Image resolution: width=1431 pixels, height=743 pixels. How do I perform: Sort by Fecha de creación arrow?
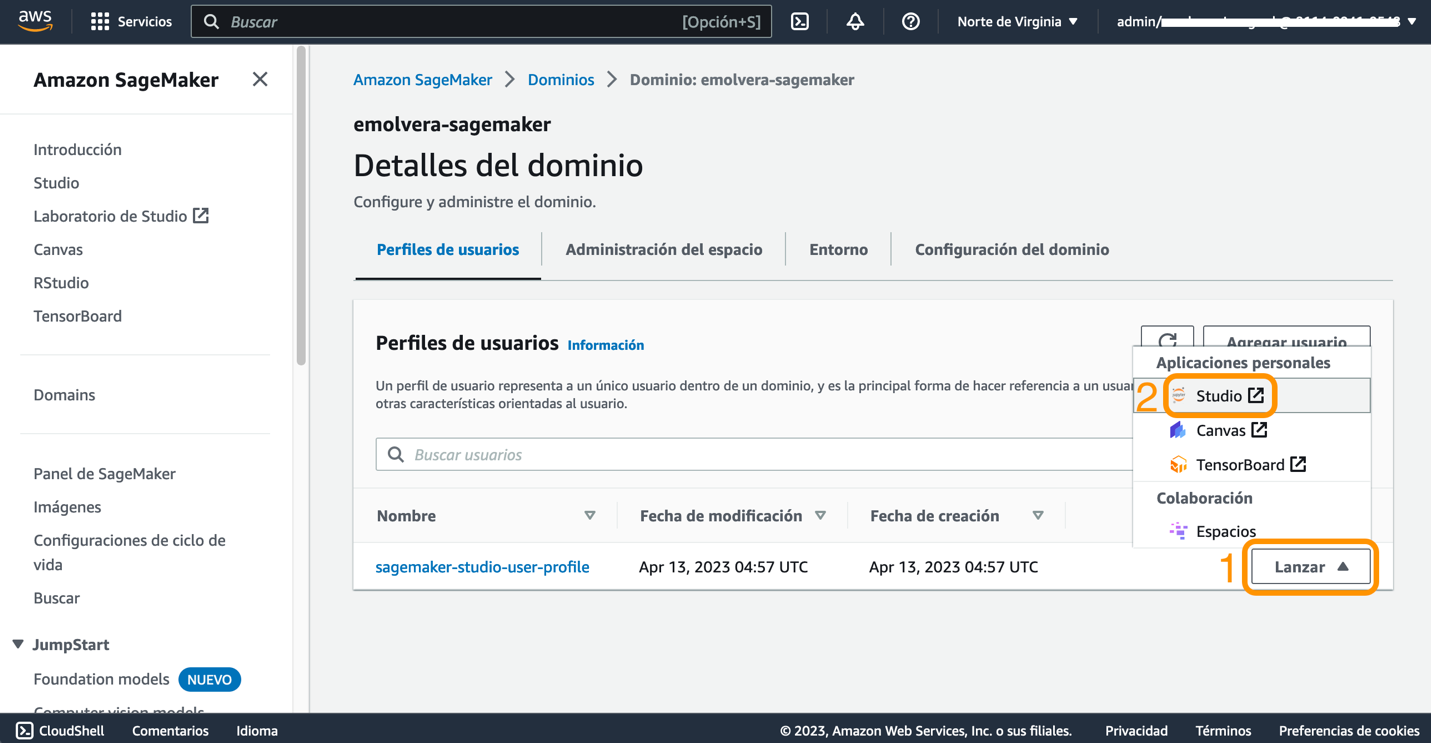[x=1038, y=516]
